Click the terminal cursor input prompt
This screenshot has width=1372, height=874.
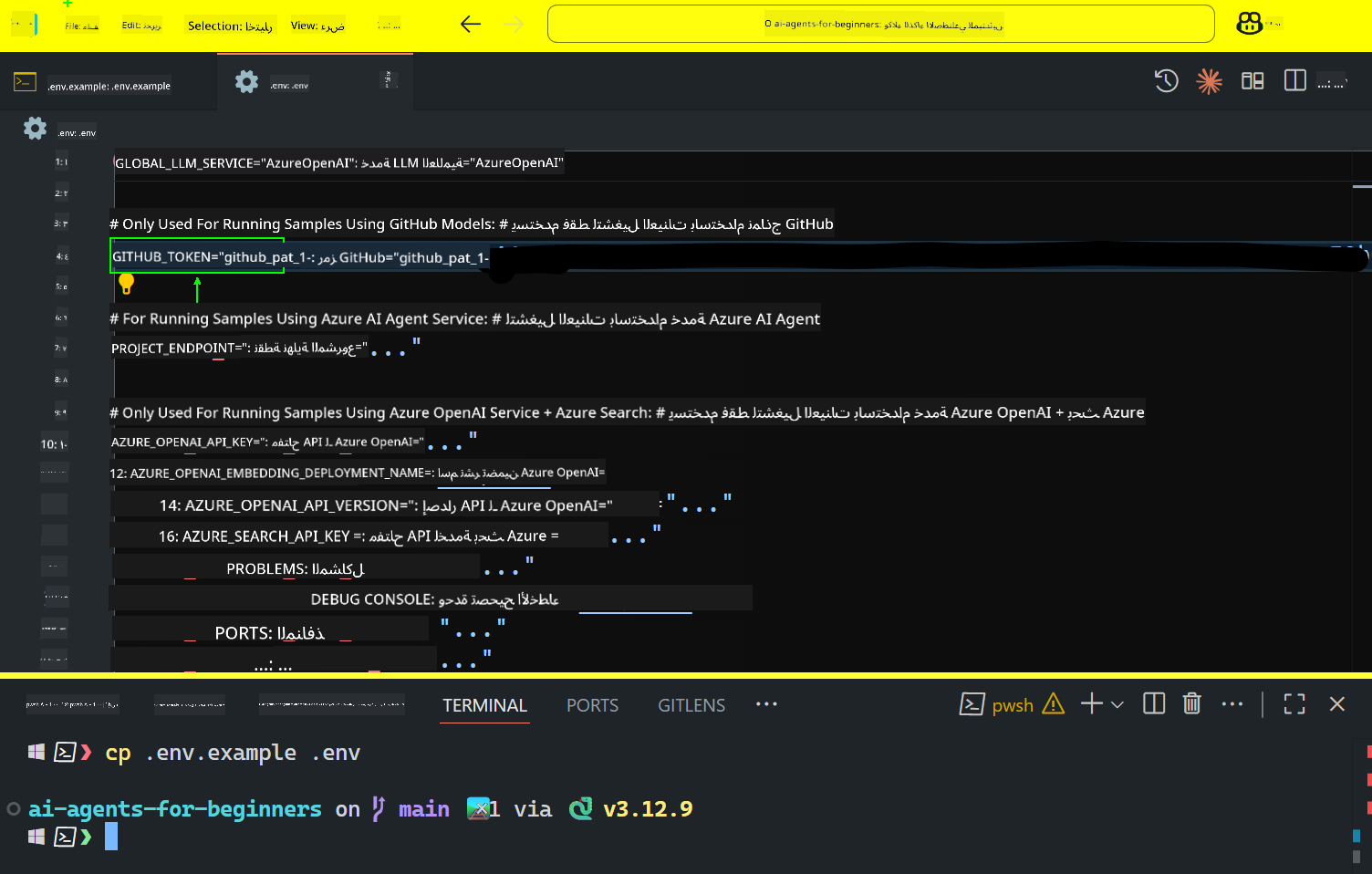[110, 837]
